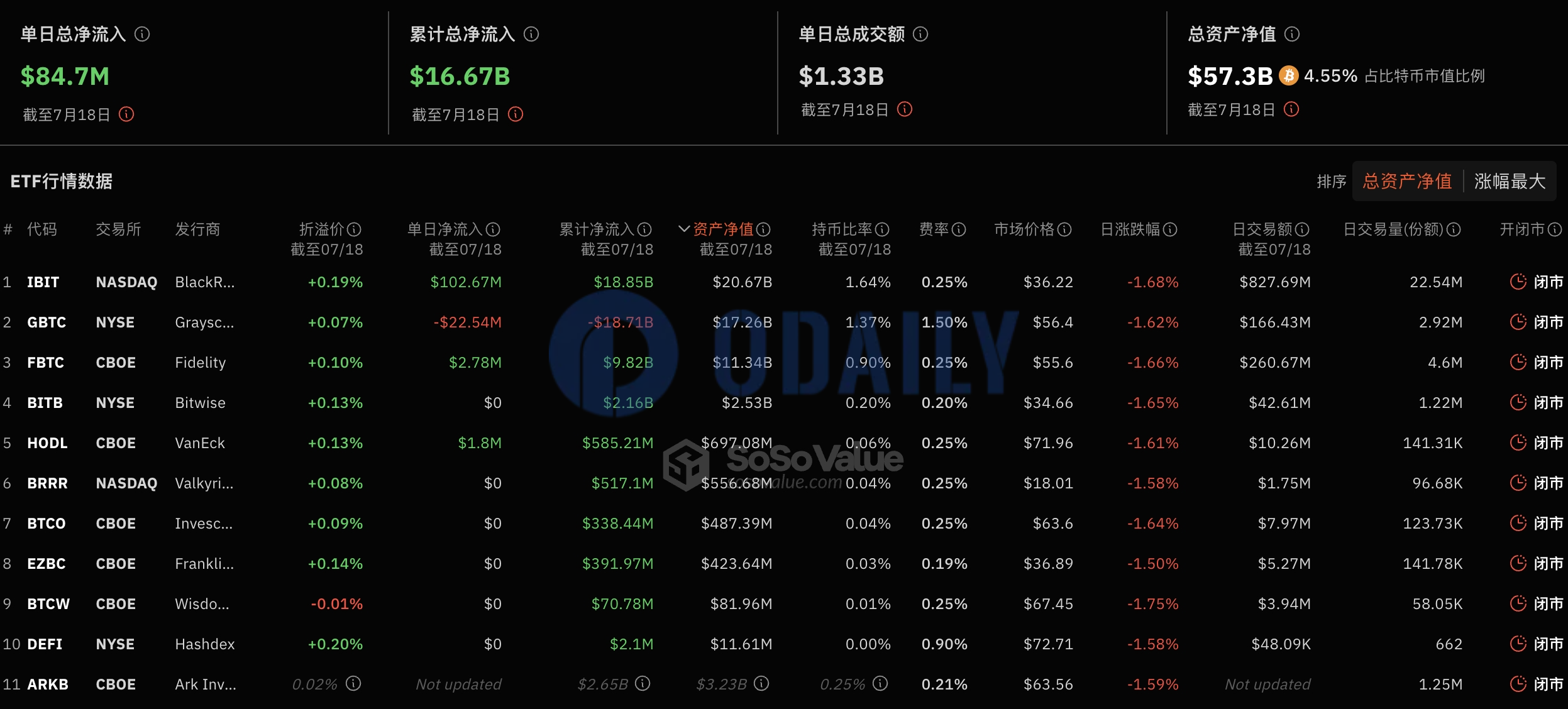
Task: Open the IBIT ticker link
Action: coord(43,282)
